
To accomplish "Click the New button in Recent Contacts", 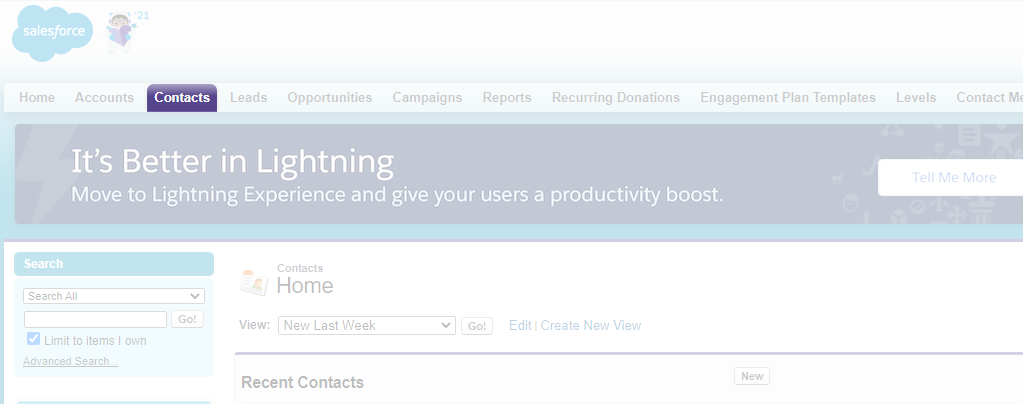I will coord(752,376).
